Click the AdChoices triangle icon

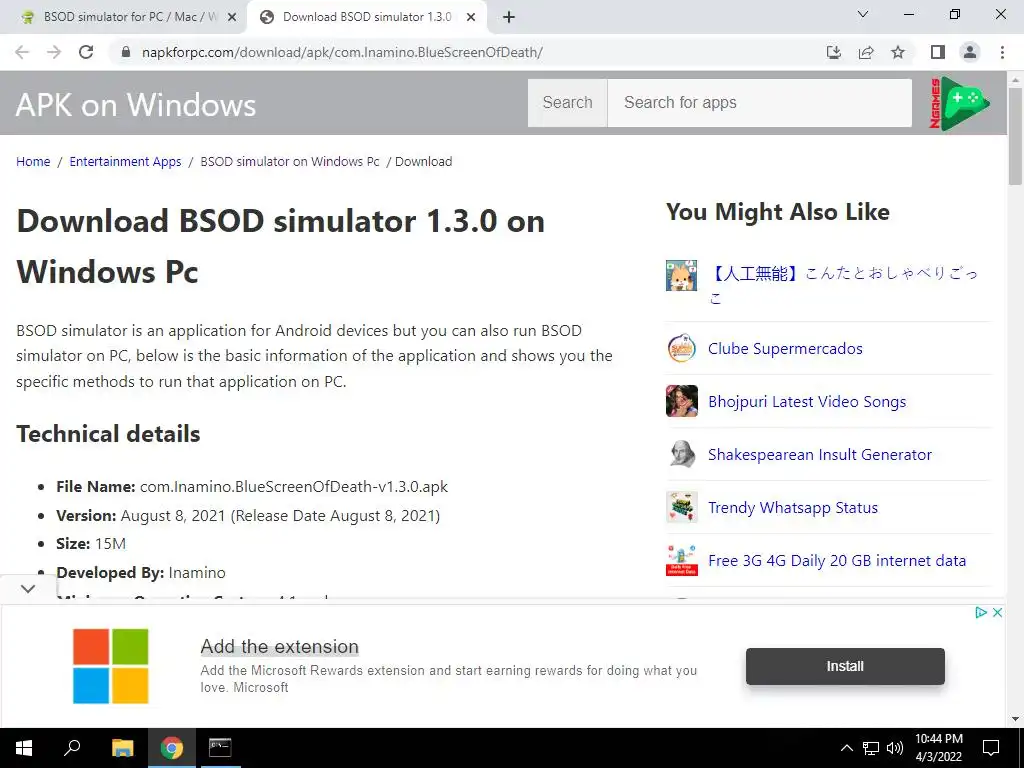pos(980,613)
